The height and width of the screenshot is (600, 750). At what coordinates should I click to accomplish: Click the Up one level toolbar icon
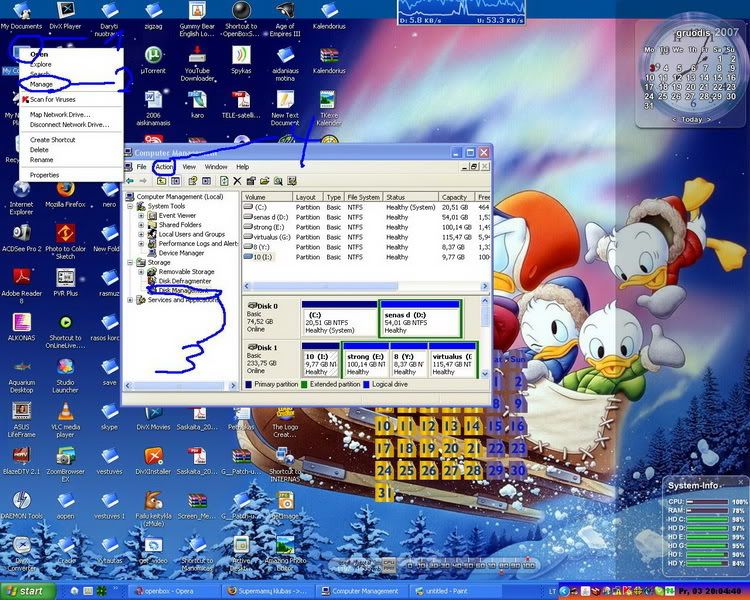(x=162, y=181)
